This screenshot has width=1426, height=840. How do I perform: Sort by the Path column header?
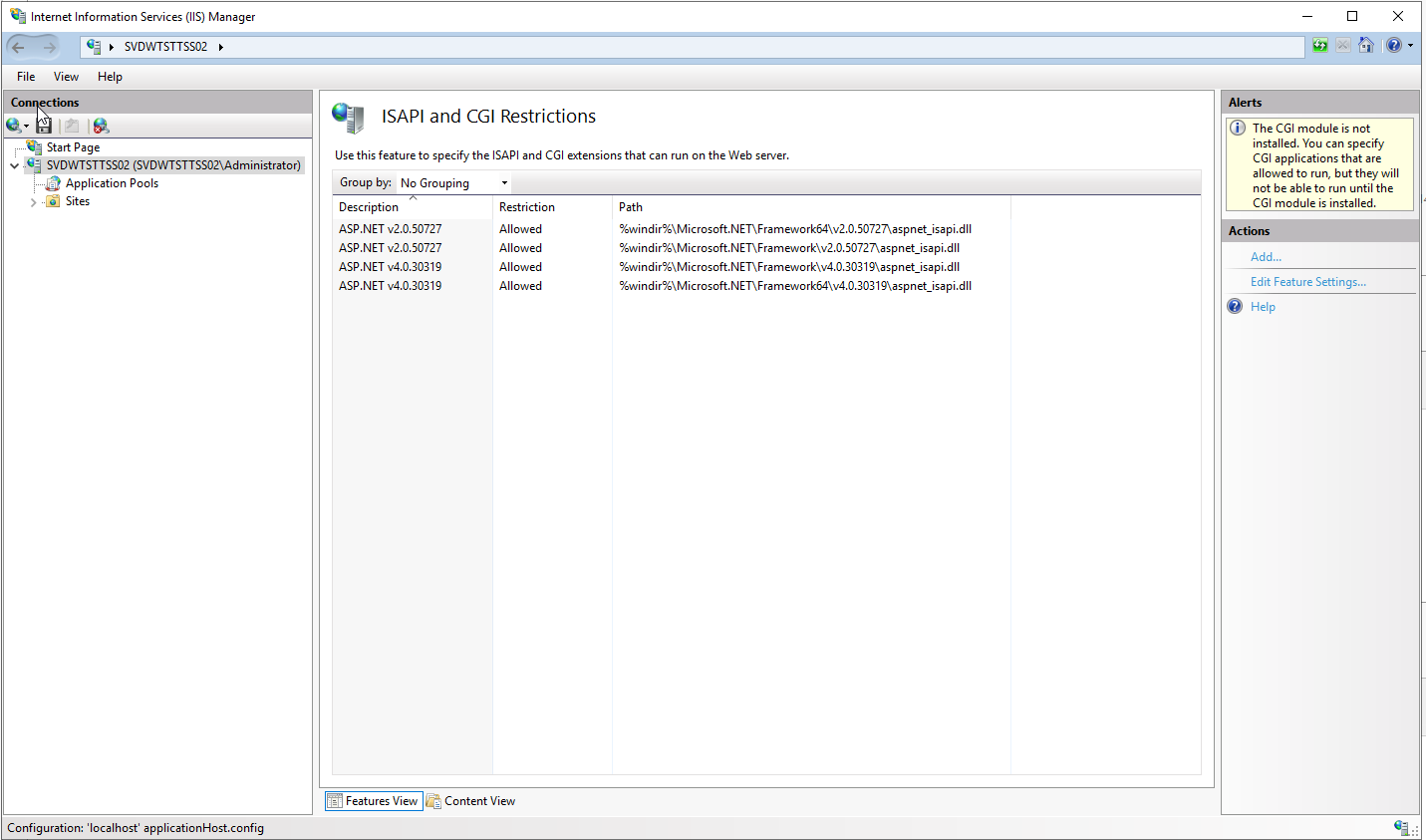(811, 207)
